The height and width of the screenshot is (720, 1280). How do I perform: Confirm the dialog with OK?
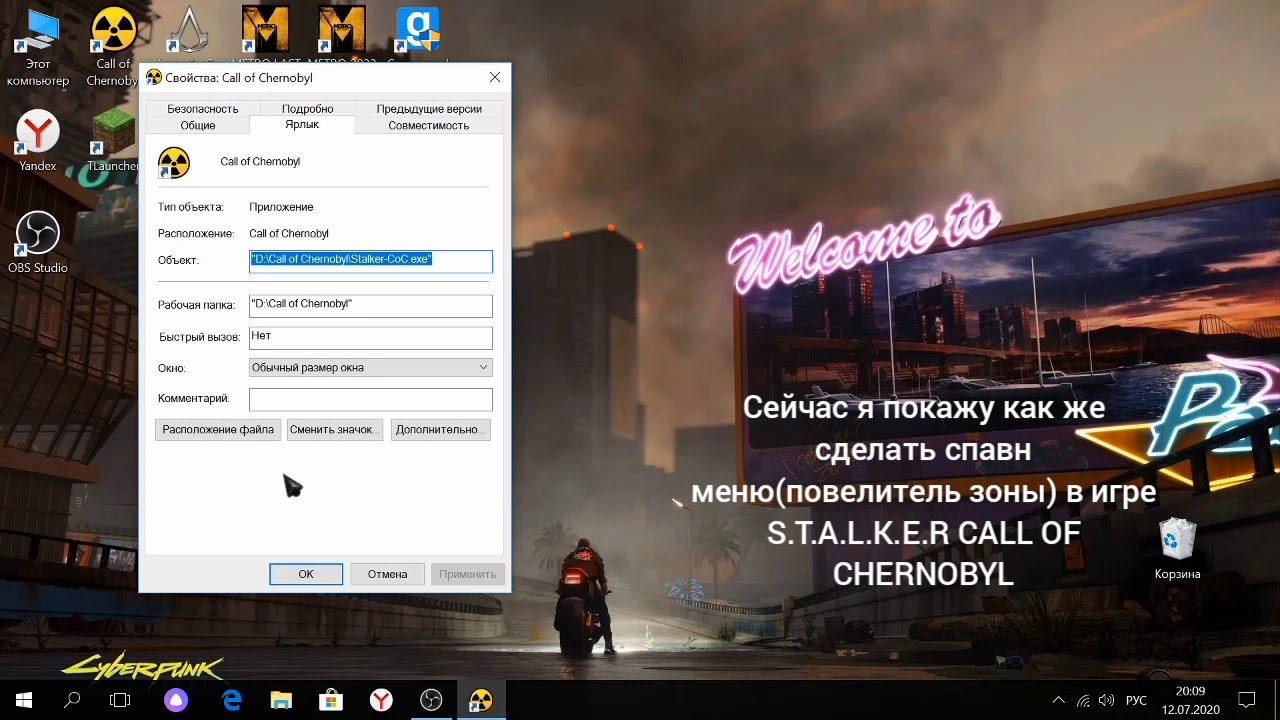click(x=306, y=574)
